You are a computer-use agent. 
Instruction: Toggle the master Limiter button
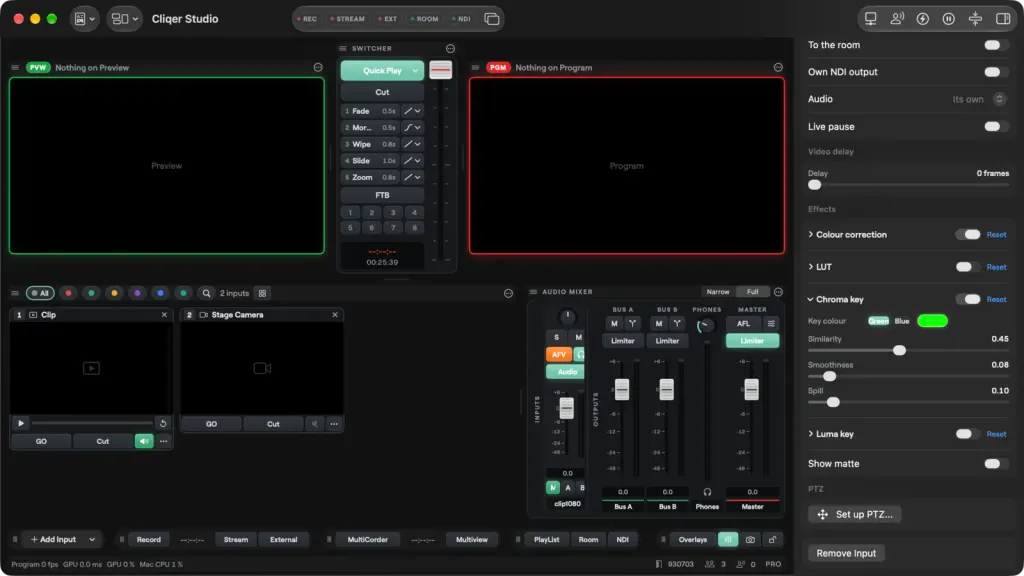coord(752,341)
